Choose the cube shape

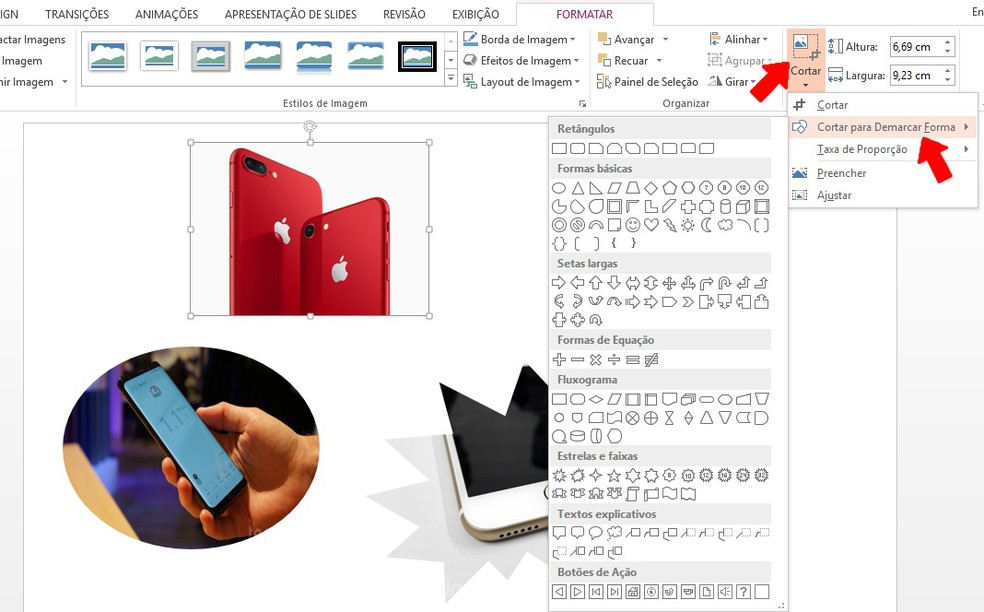pos(743,207)
